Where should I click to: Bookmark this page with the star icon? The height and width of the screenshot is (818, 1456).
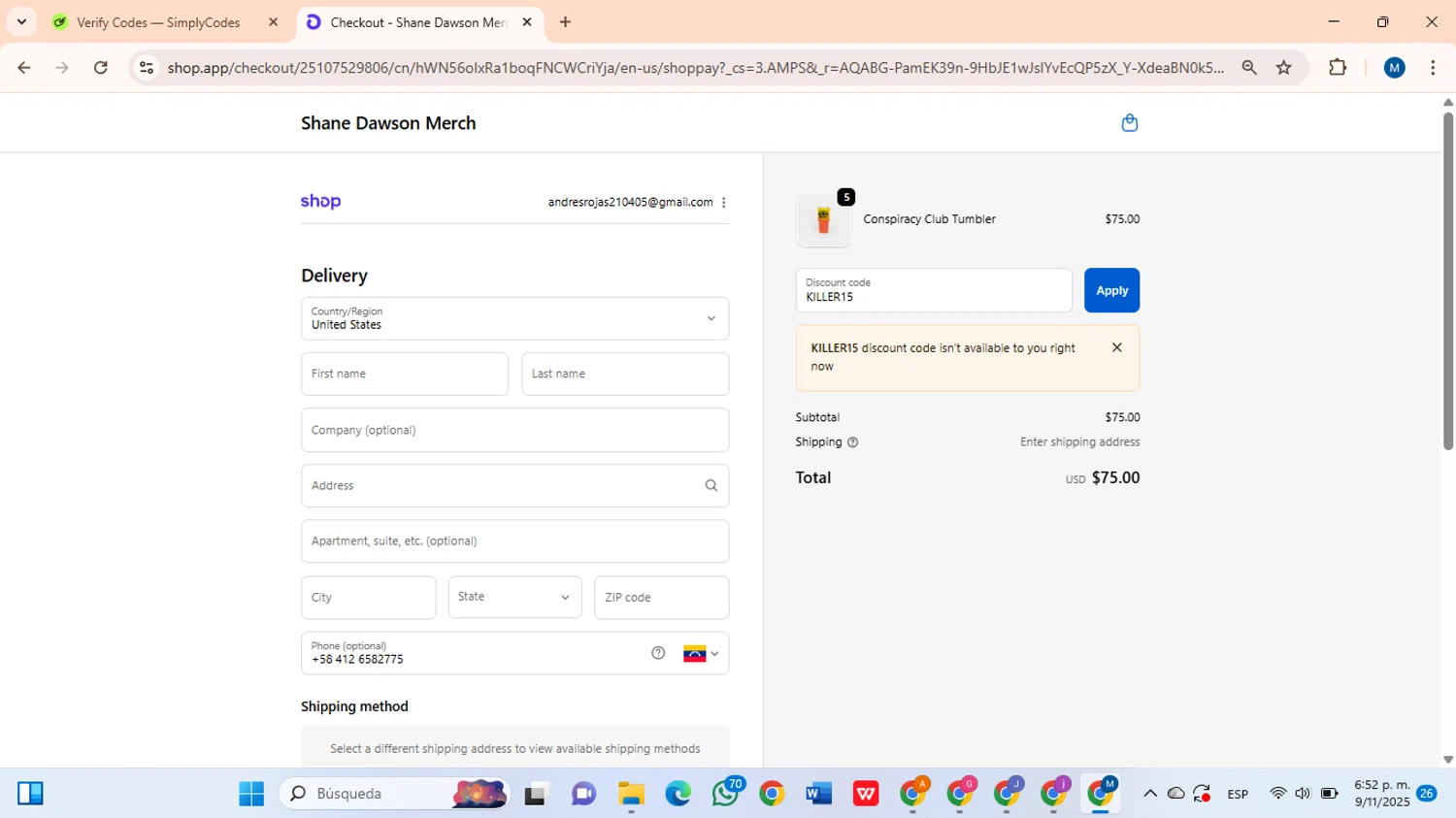(x=1283, y=67)
